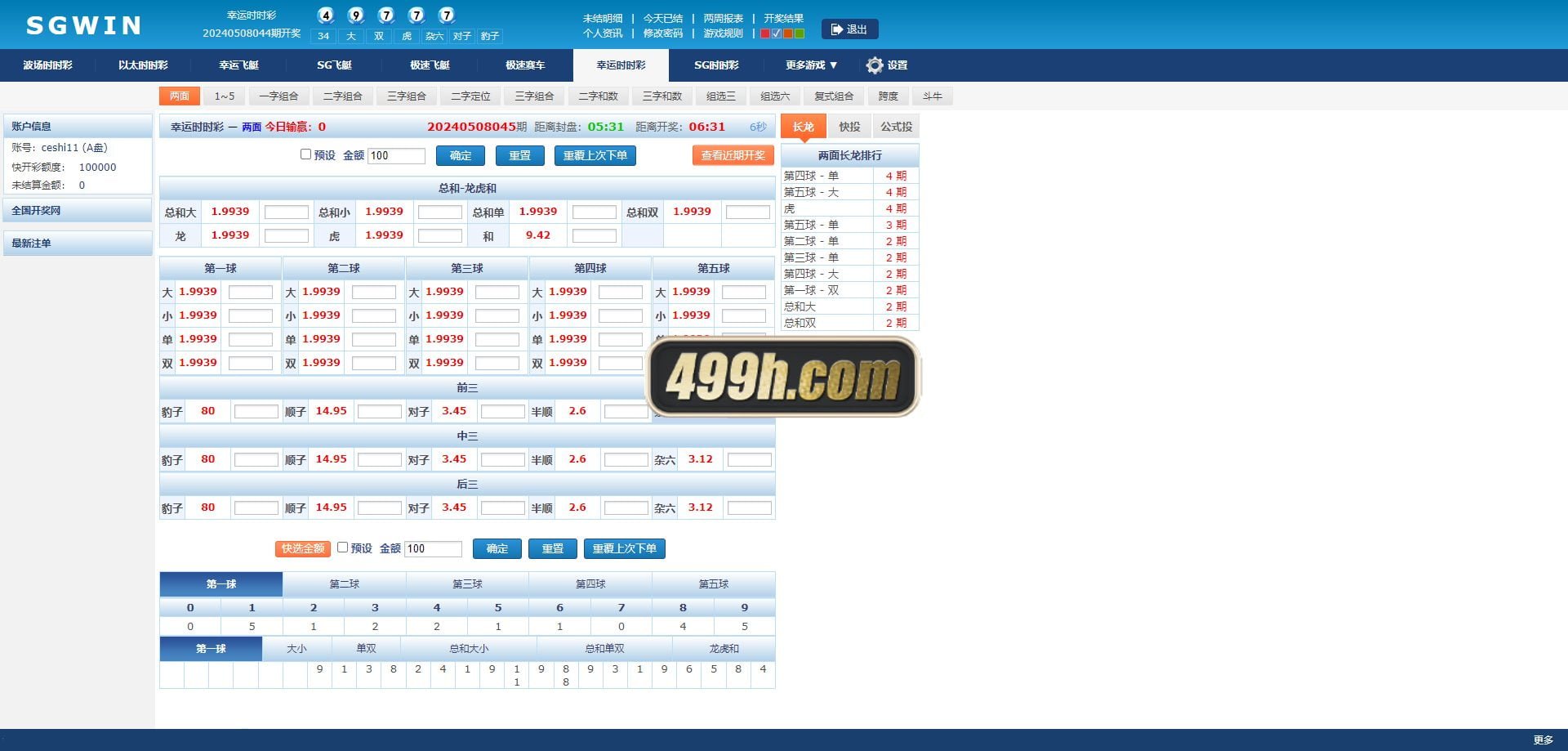This screenshot has height=751, width=1568.
Task: Click 后三 杂六 bet amount field
Action: coord(750,508)
